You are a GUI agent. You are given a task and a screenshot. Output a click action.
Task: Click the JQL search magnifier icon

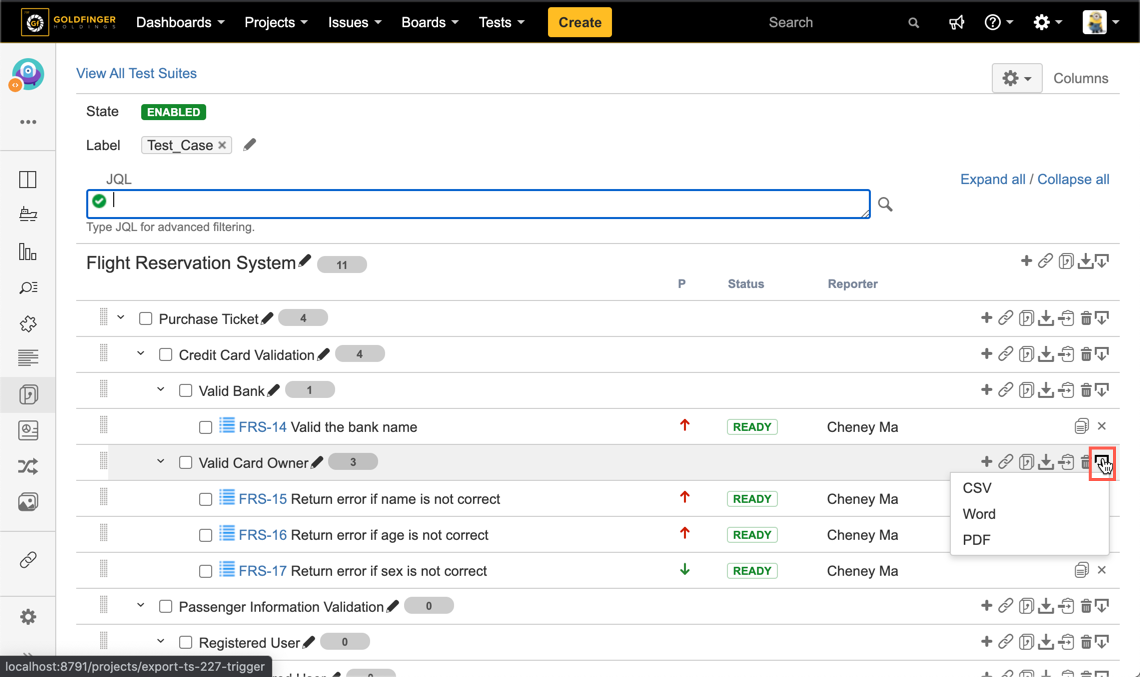[x=885, y=204]
